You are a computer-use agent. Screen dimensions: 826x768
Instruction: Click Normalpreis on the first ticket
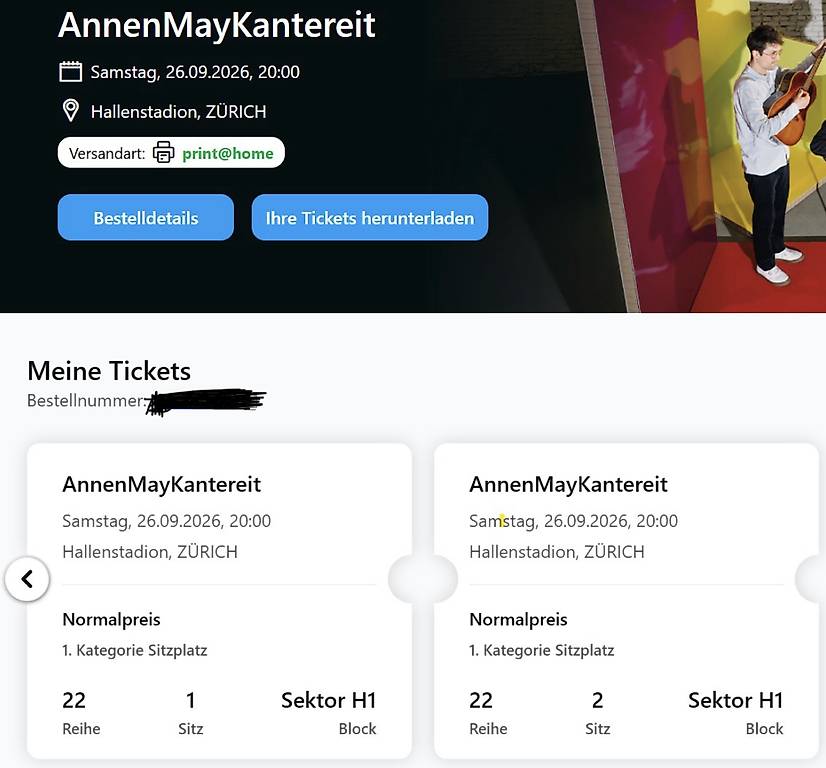[x=112, y=619]
